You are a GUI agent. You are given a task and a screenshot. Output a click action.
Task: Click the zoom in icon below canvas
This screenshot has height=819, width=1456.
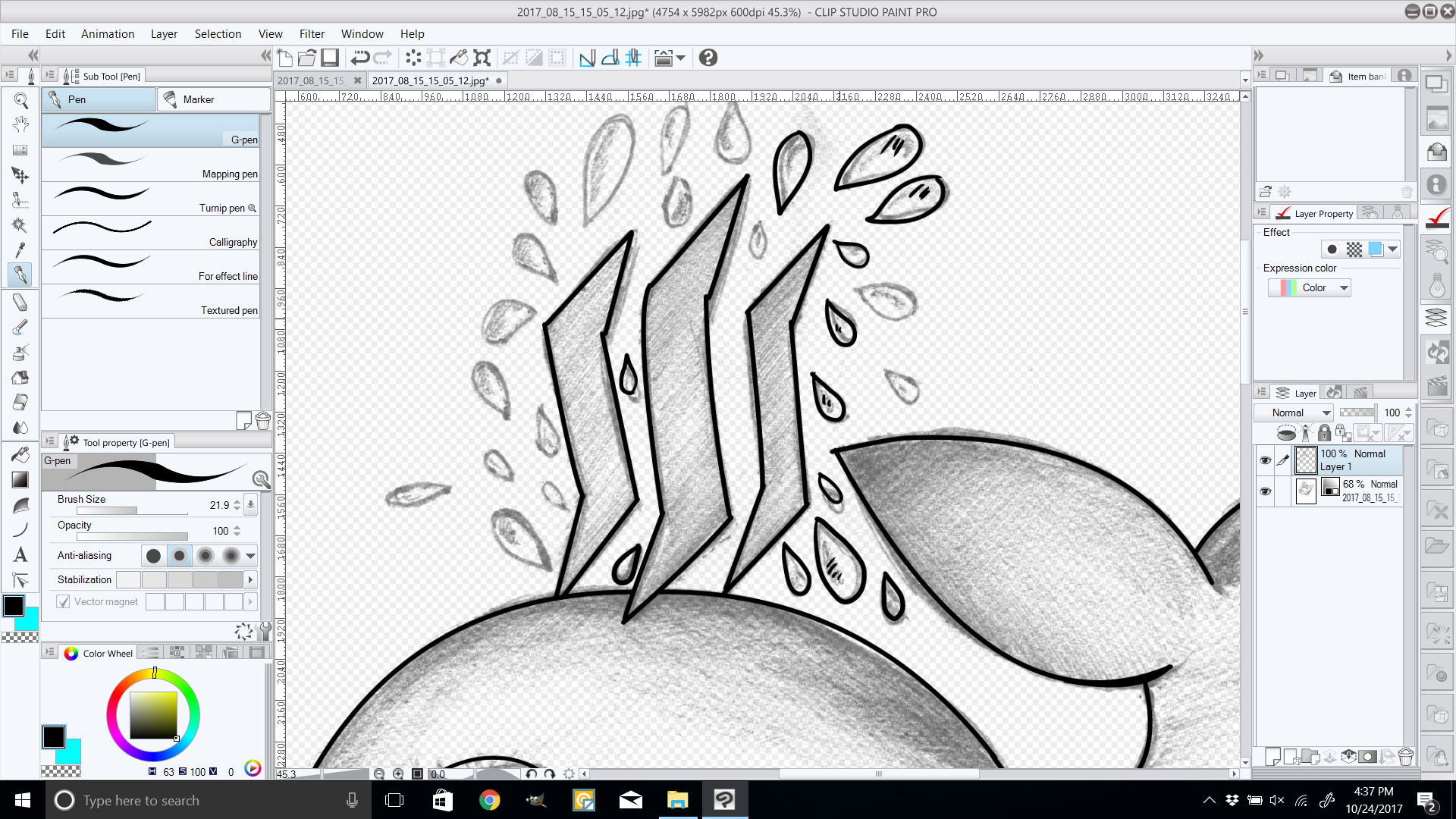[x=398, y=773]
